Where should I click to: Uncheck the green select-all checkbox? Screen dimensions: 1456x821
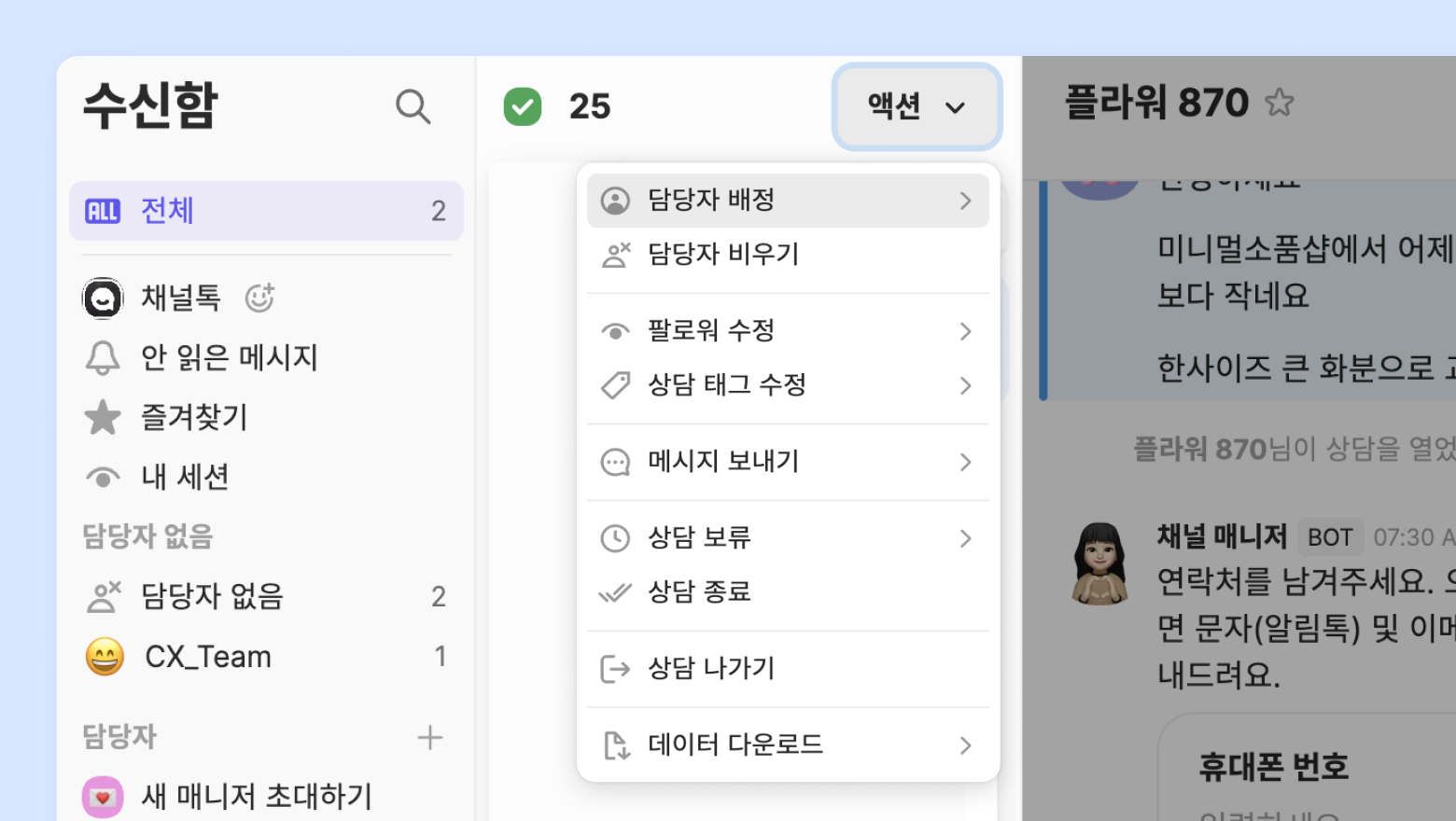point(523,106)
